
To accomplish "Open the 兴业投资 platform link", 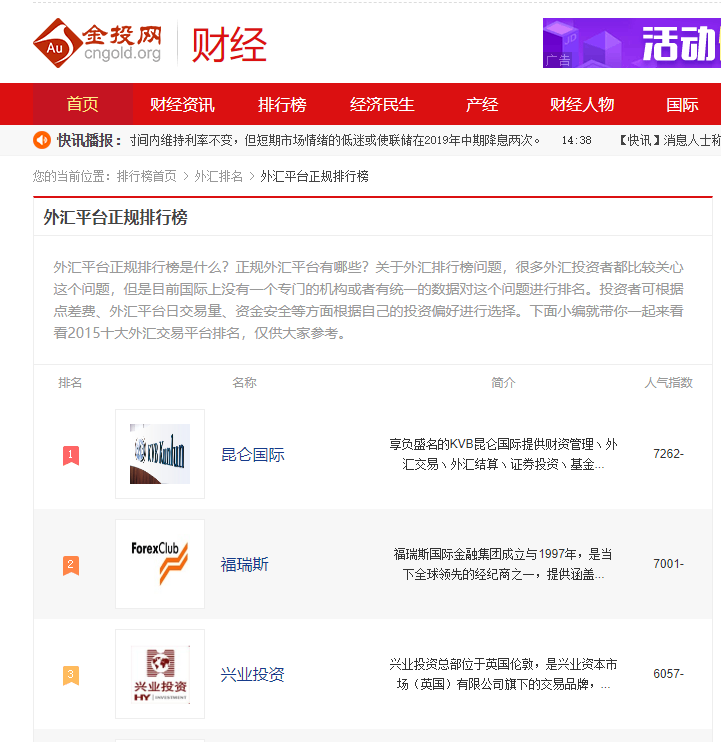I will (253, 674).
